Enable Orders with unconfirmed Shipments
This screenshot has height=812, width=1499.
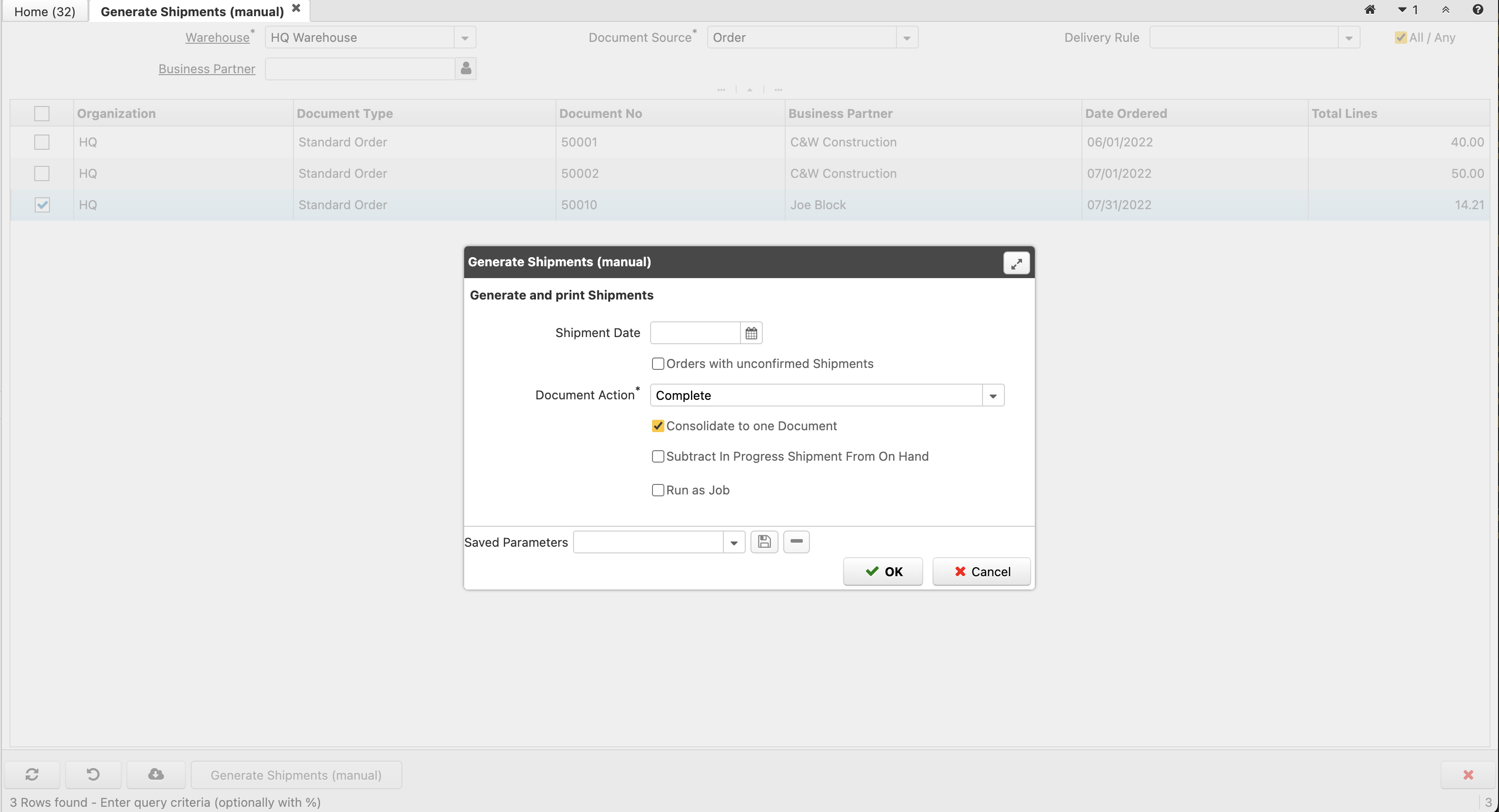(658, 364)
